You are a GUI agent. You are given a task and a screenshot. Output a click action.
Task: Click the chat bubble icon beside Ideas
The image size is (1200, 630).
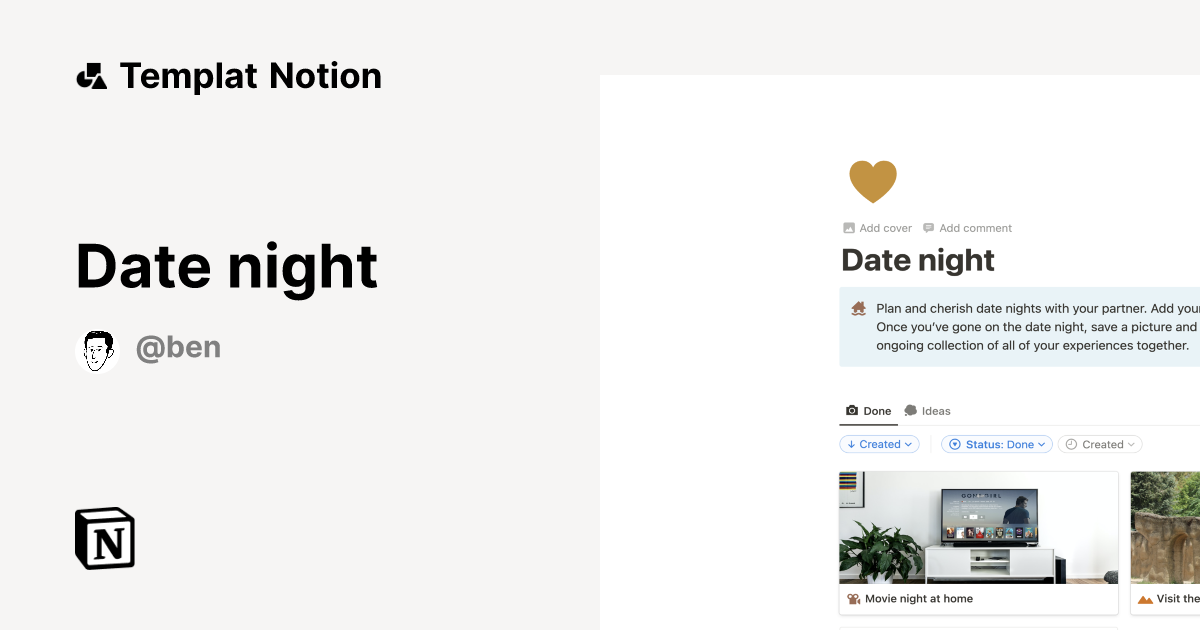(x=911, y=410)
